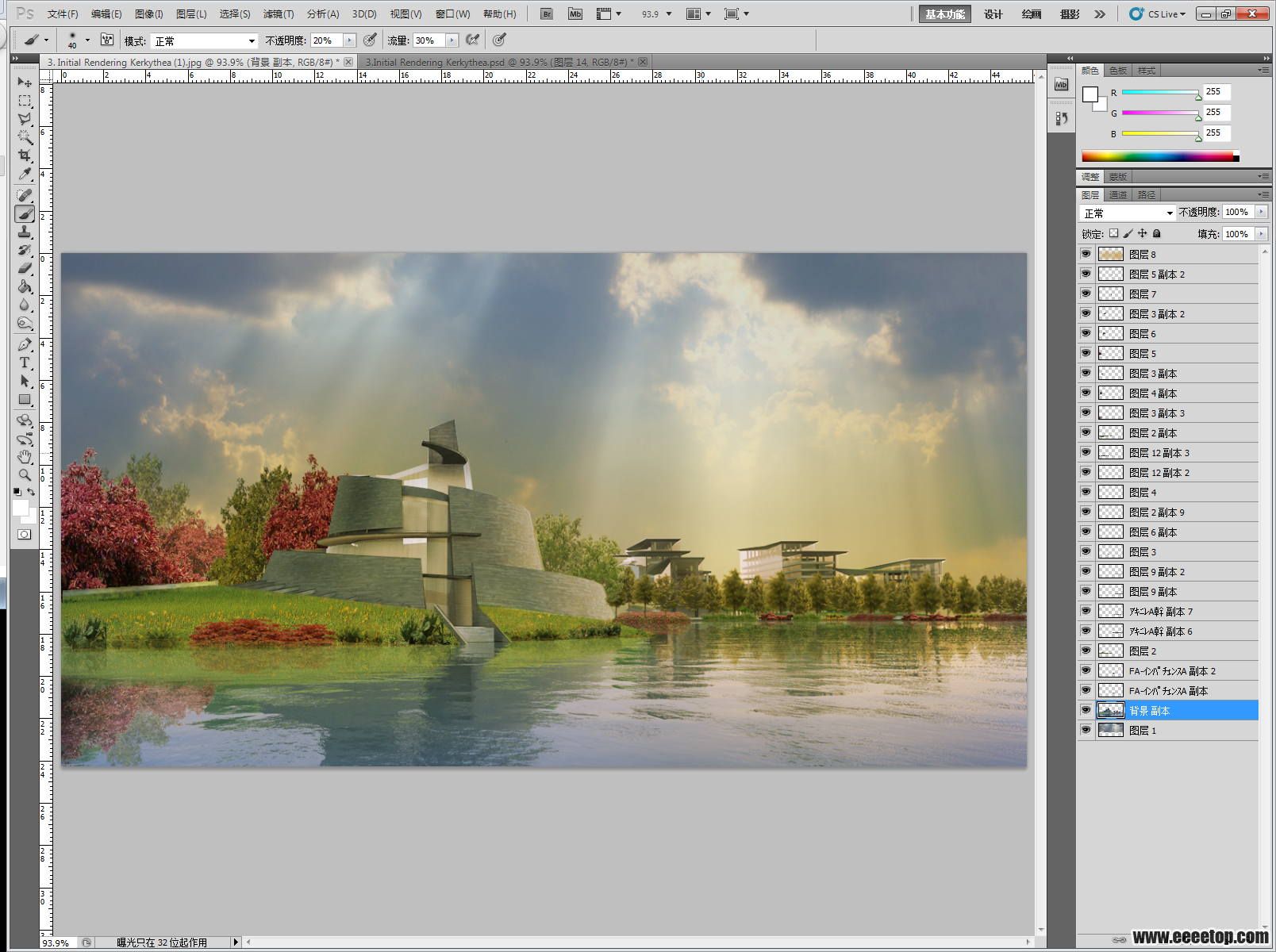The width and height of the screenshot is (1276, 952).
Task: Hide layer 图层 1
Action: (x=1086, y=730)
